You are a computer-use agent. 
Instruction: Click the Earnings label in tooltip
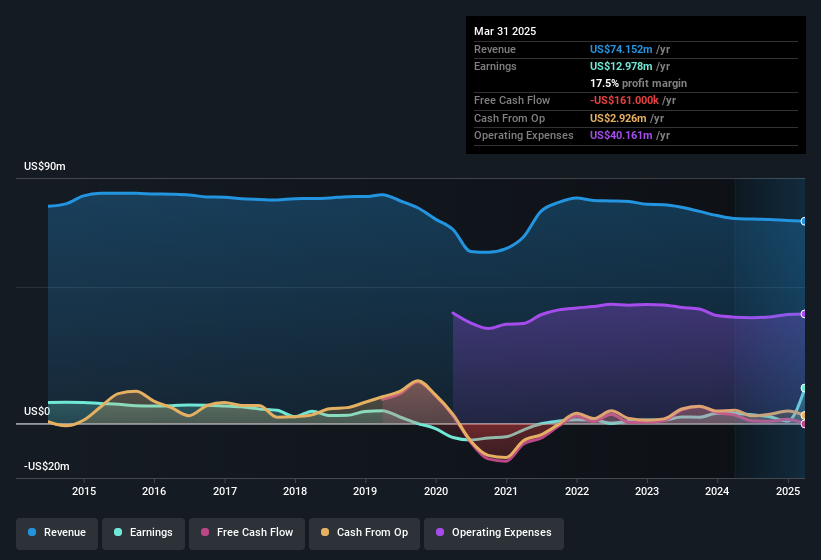(495, 66)
